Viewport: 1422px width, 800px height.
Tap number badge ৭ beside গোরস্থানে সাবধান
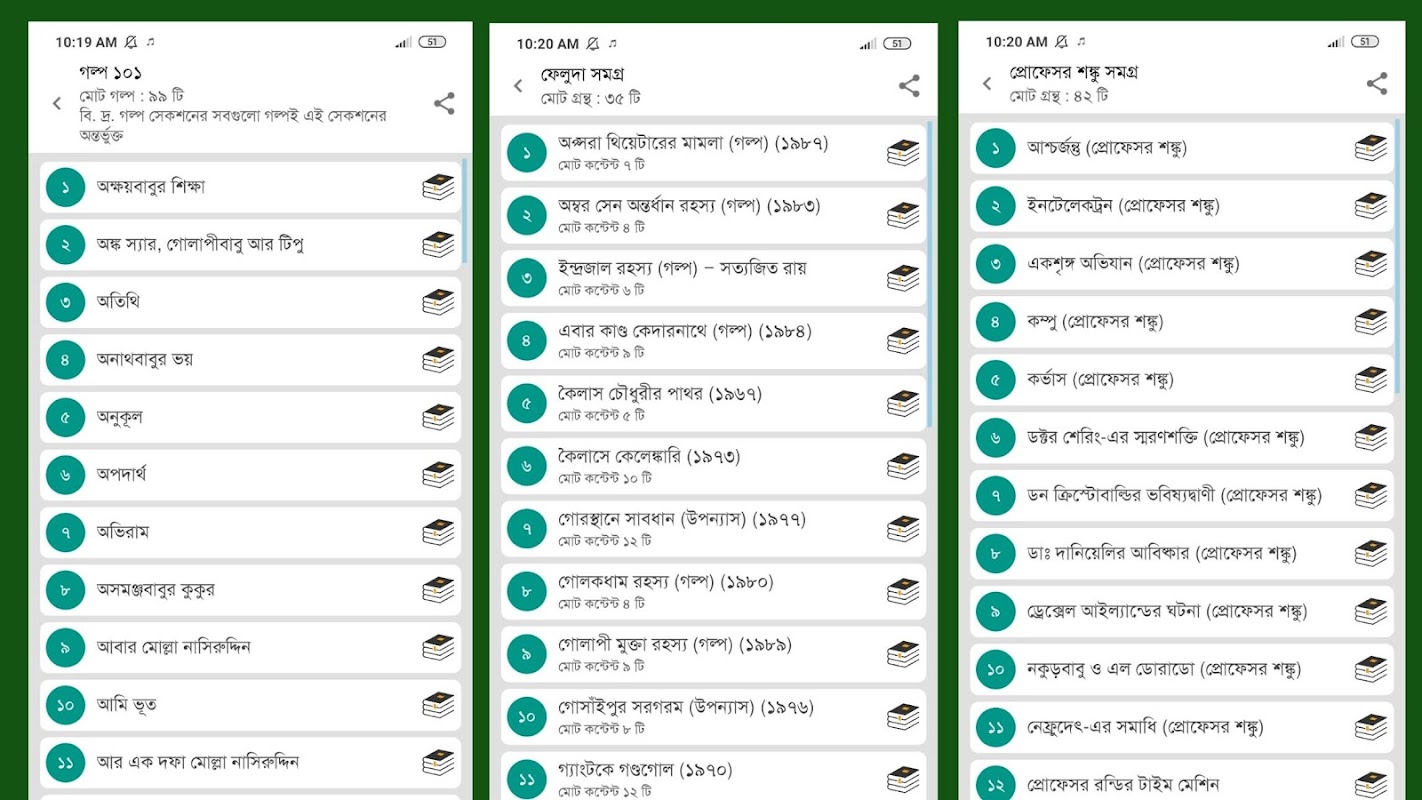coord(527,529)
